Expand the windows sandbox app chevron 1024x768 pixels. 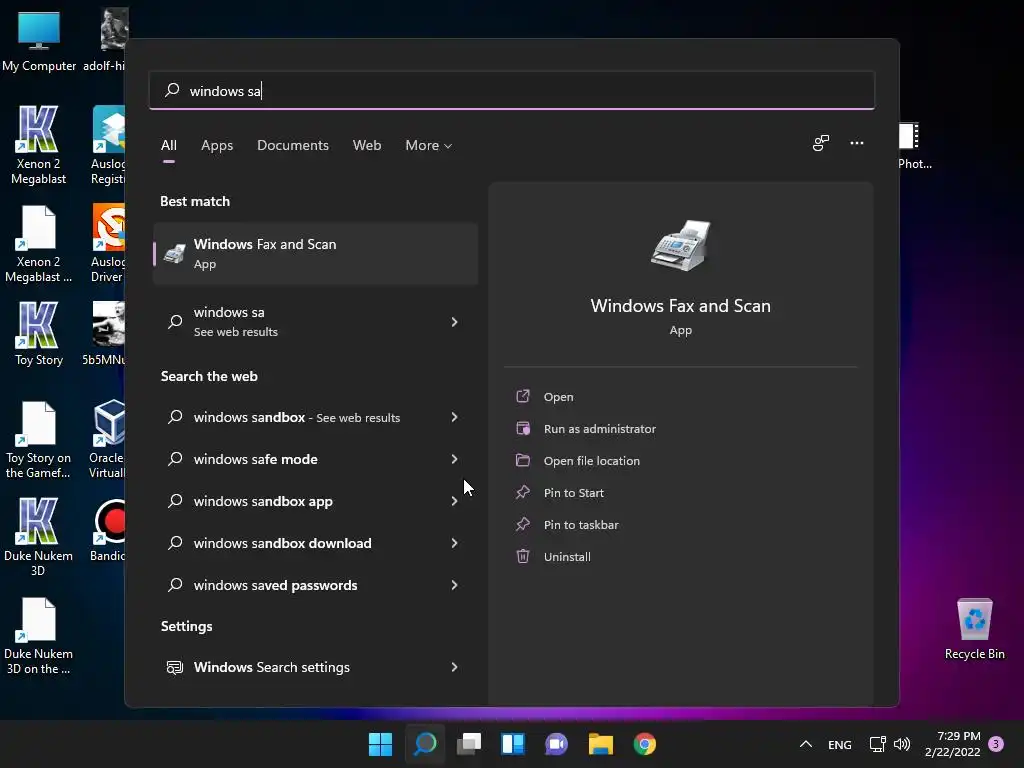[x=454, y=501]
